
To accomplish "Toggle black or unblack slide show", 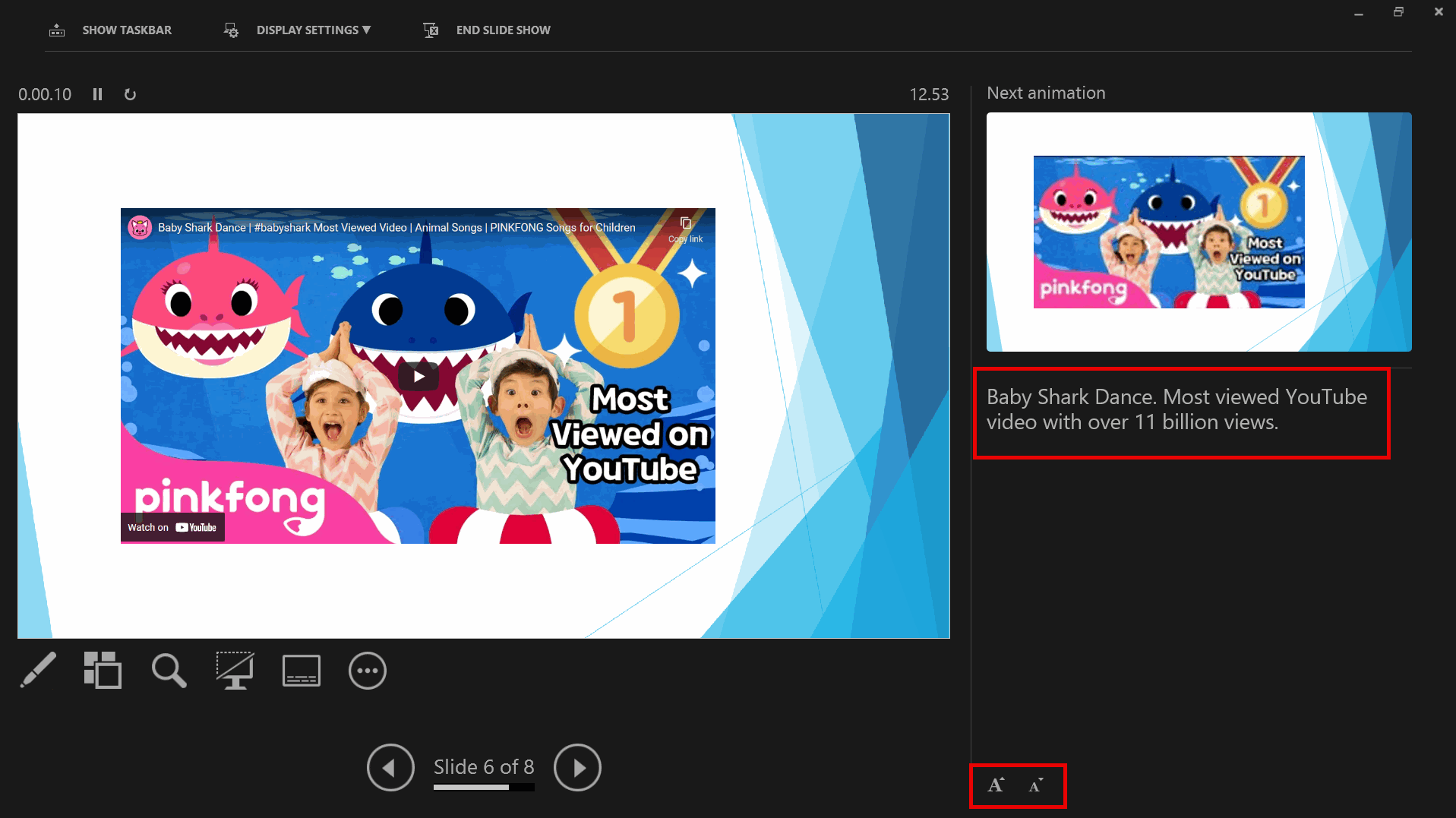I will [x=235, y=670].
